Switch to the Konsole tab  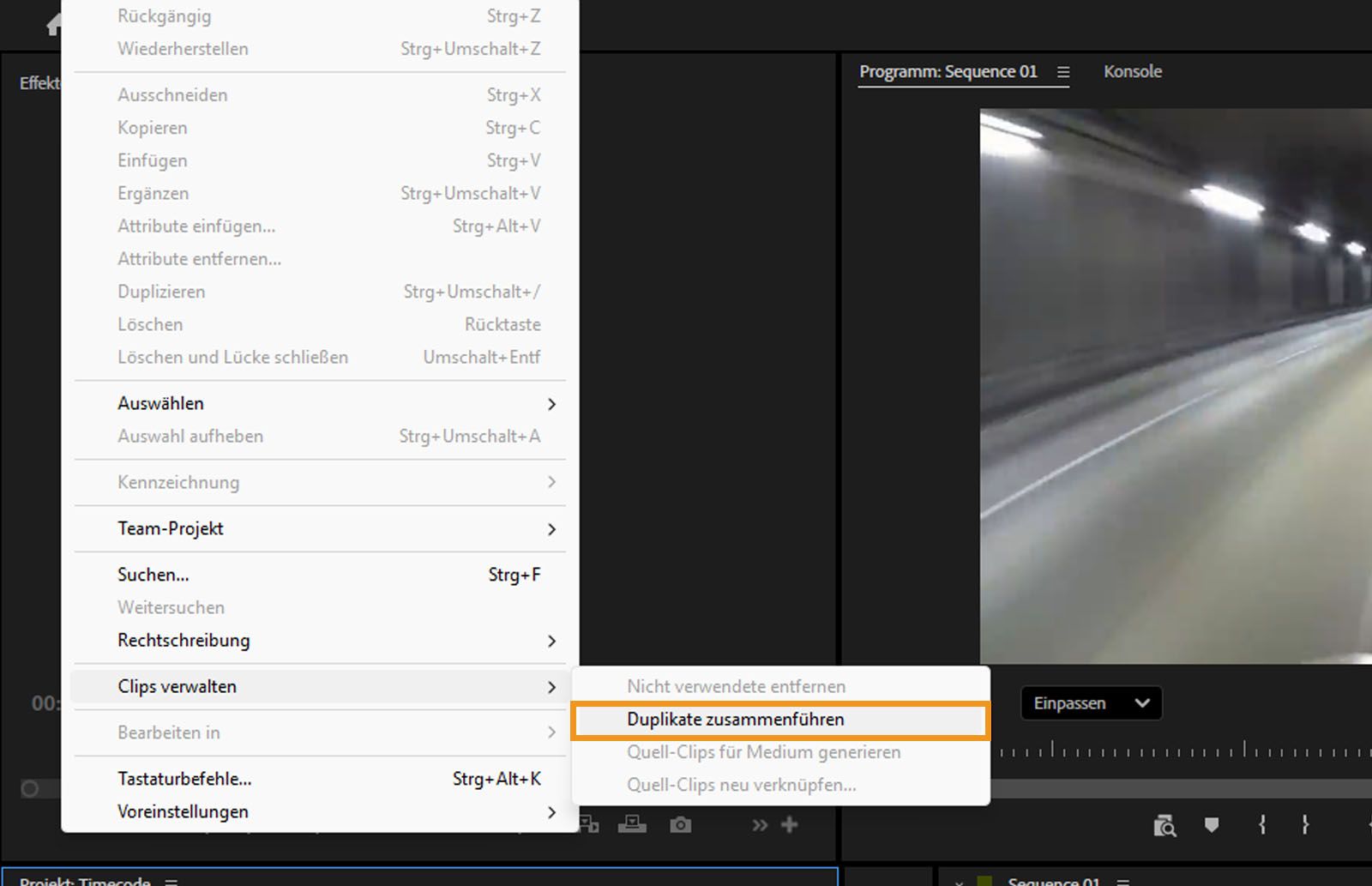pos(1133,72)
